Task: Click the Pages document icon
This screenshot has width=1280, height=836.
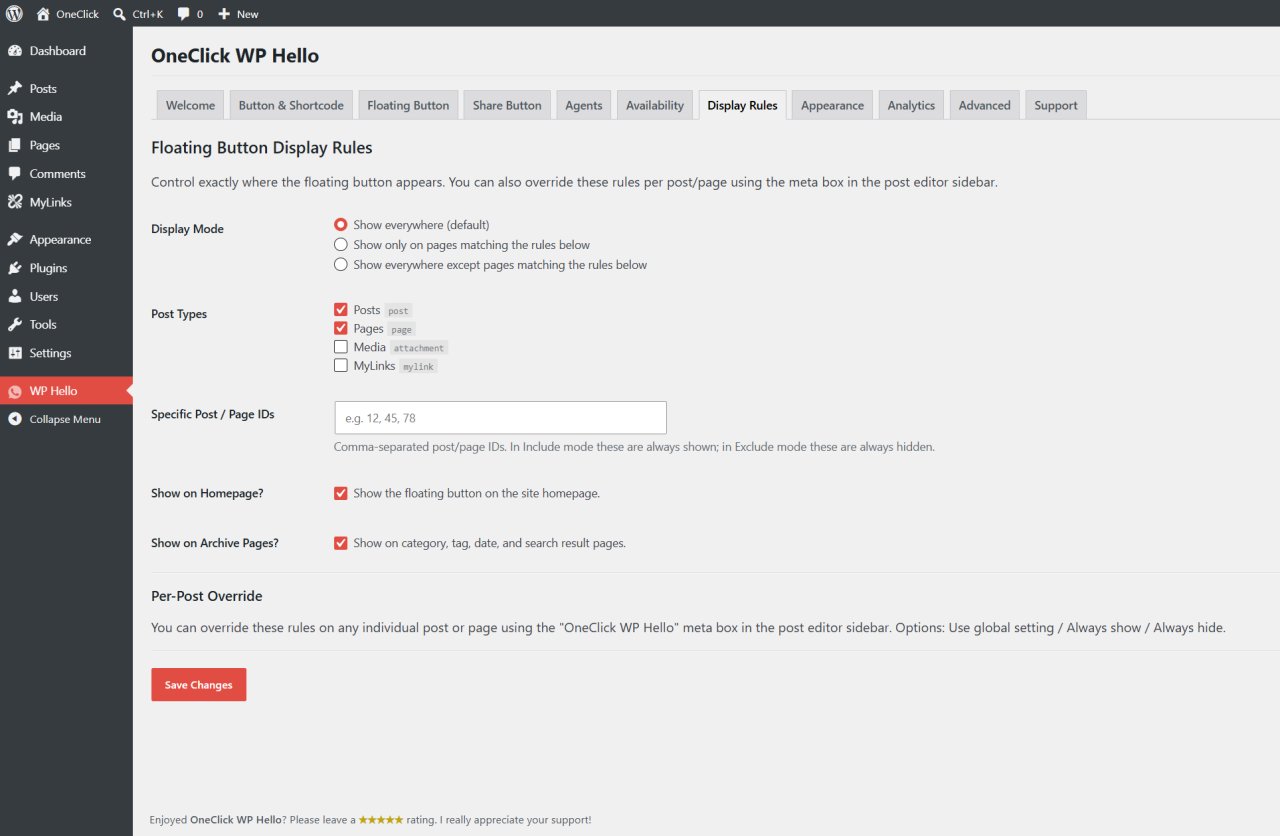Action: click(15, 145)
